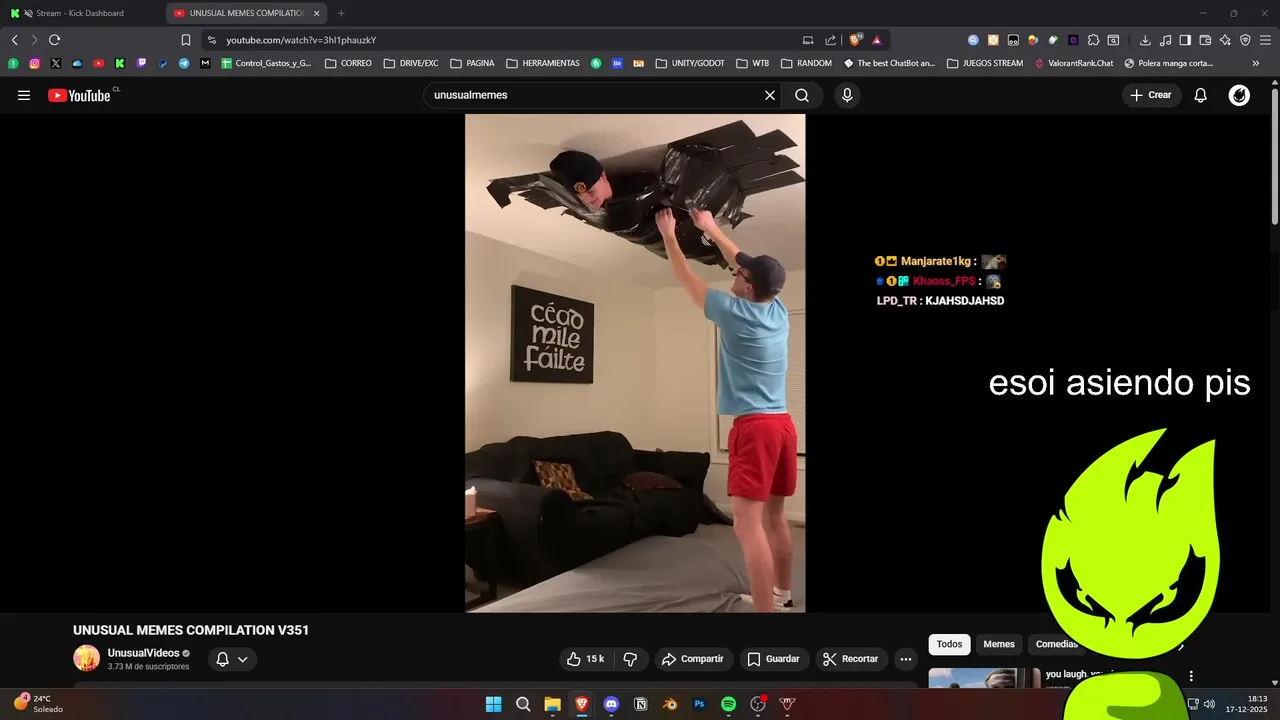Open ValorantRank.Chat bookmark
Image resolution: width=1280 pixels, height=720 pixels.
click(1074, 63)
